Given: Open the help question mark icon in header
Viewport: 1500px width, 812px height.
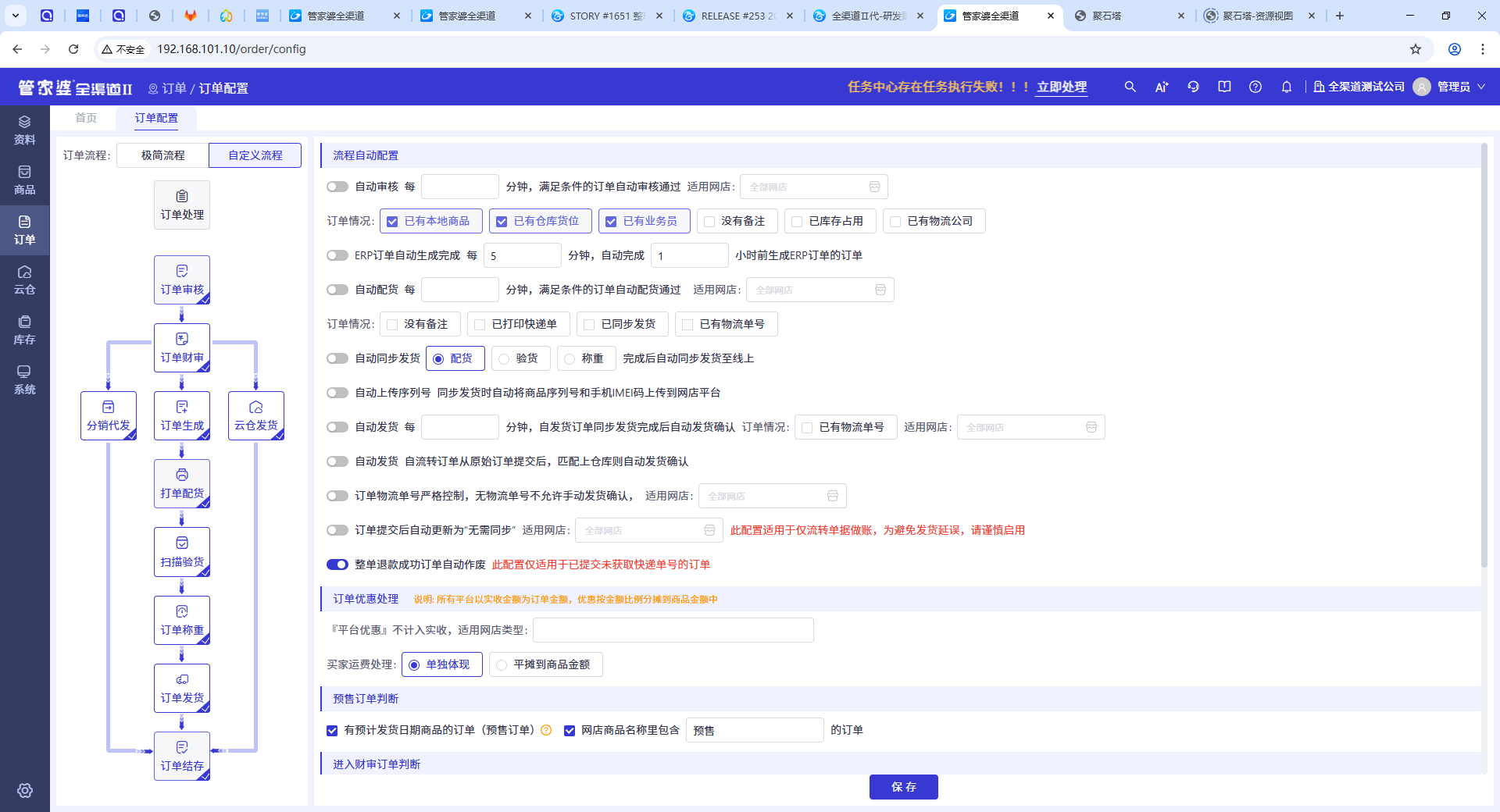Looking at the screenshot, I should point(1255,87).
